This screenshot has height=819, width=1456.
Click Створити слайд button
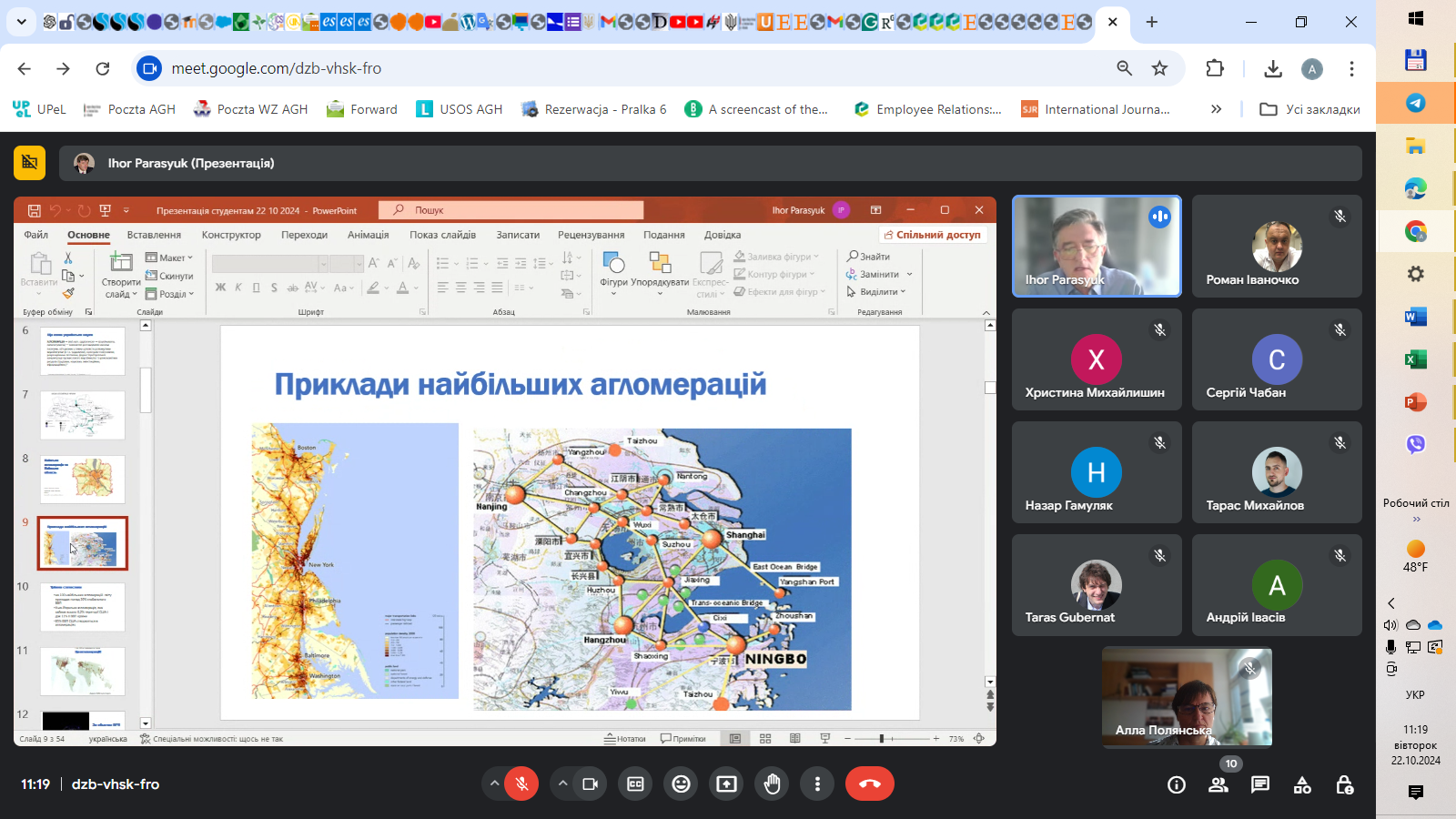coord(121,275)
